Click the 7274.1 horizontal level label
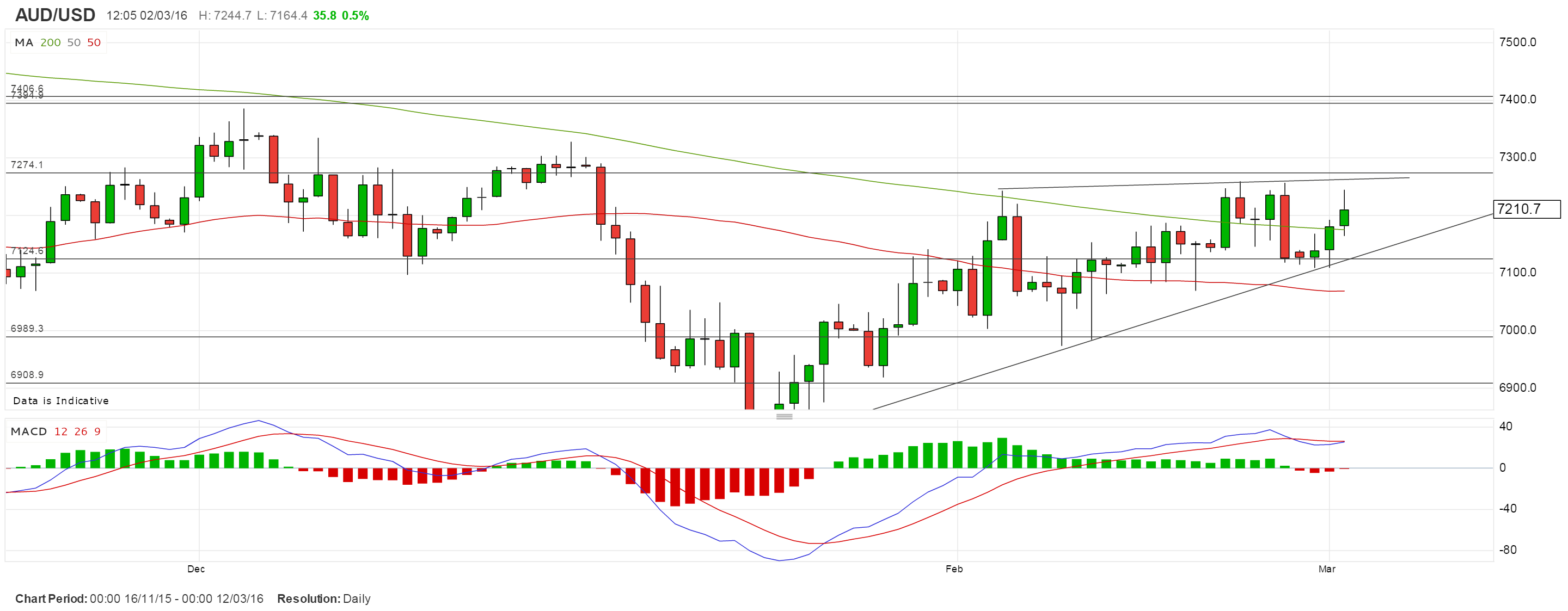 tap(27, 165)
